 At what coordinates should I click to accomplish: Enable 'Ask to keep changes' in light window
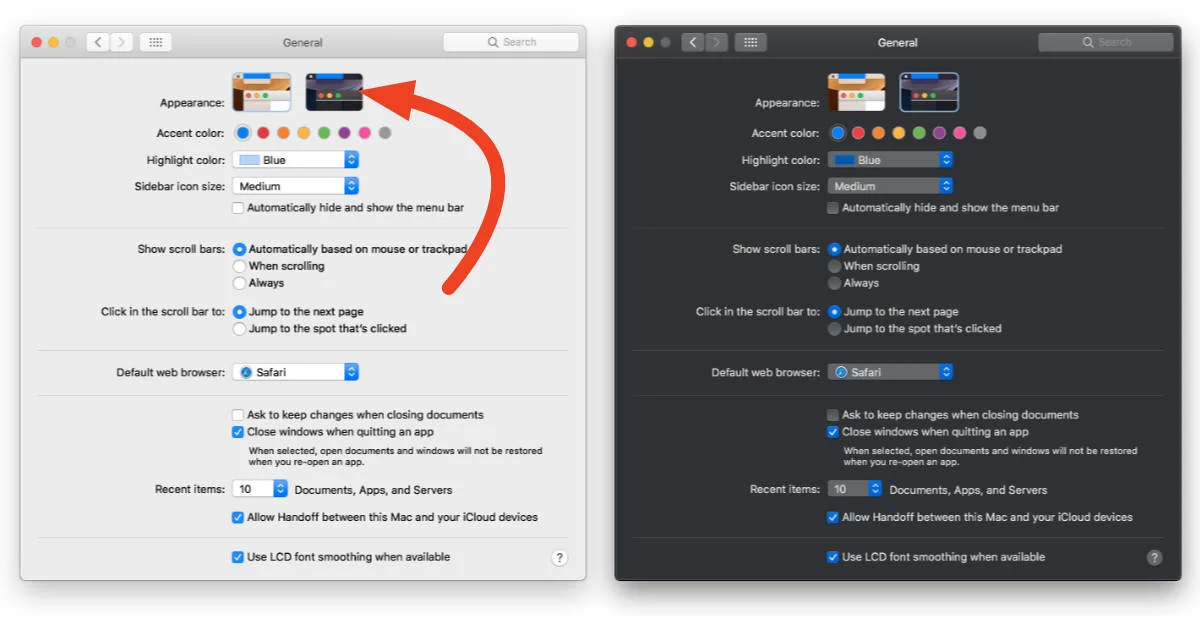(238, 415)
